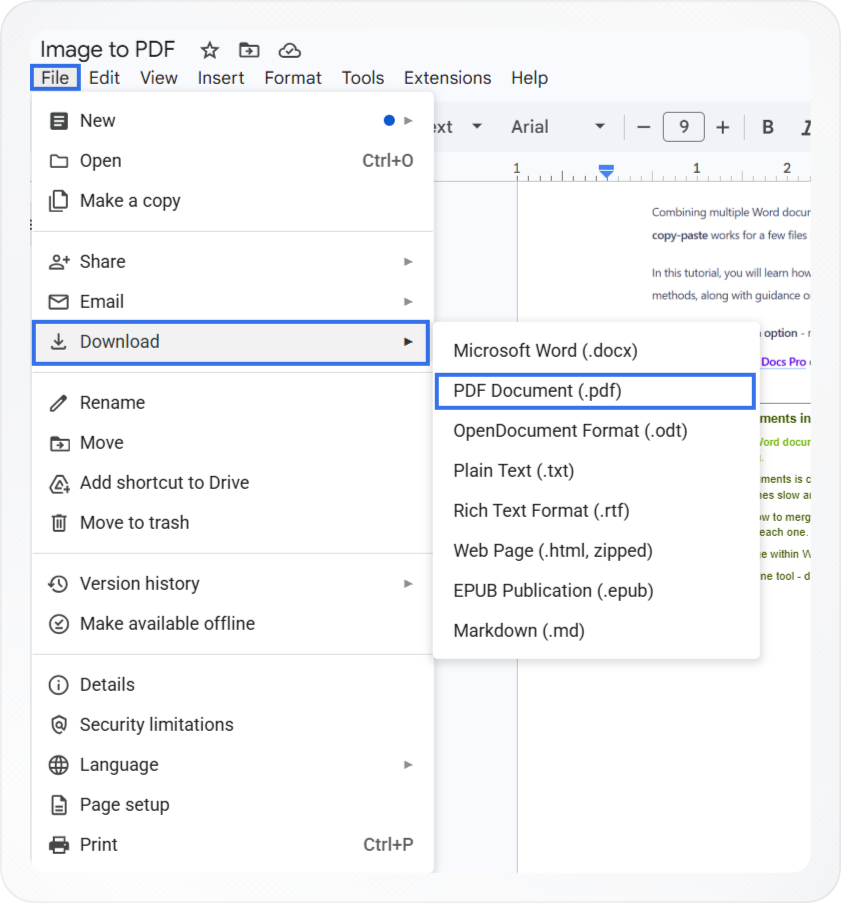Choose Microsoft Word (.docx) format
The image size is (841, 903).
pyautogui.click(x=545, y=351)
